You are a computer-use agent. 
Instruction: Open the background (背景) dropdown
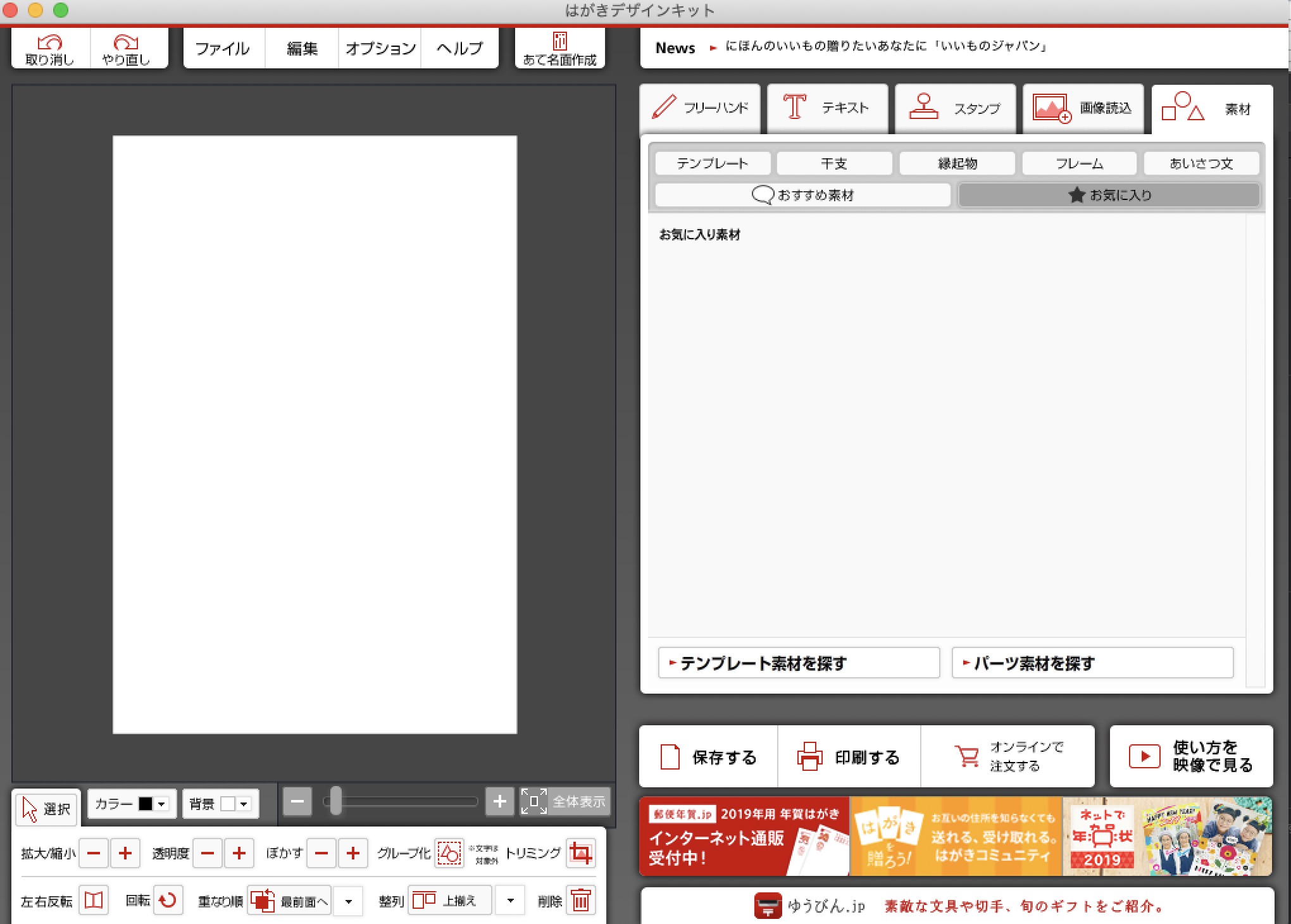tap(244, 804)
